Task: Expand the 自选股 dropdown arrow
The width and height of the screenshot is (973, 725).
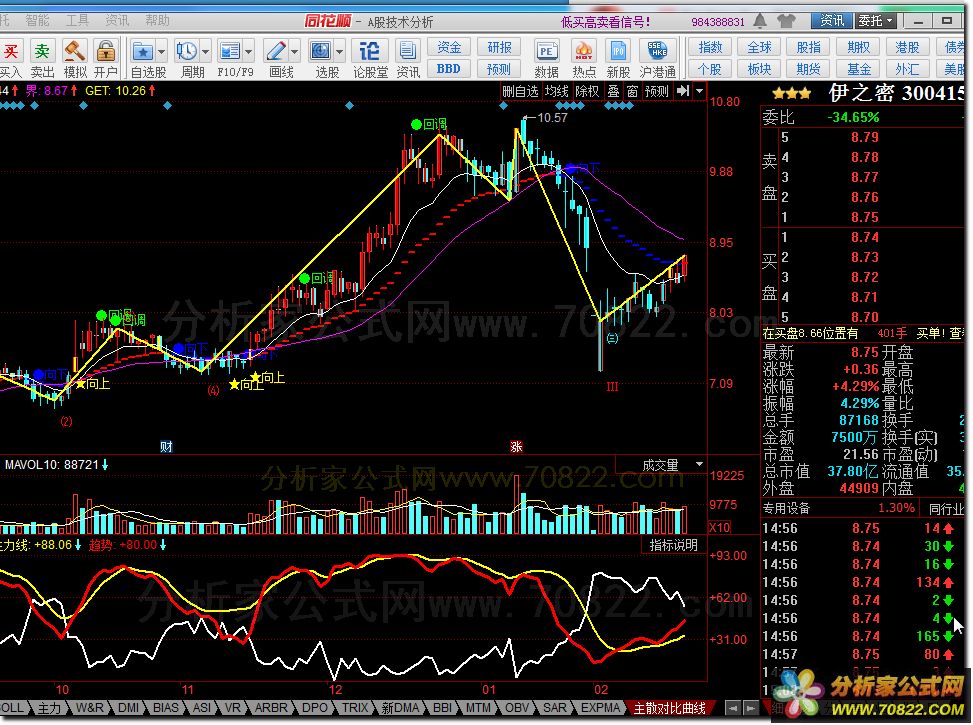Action: 161,52
